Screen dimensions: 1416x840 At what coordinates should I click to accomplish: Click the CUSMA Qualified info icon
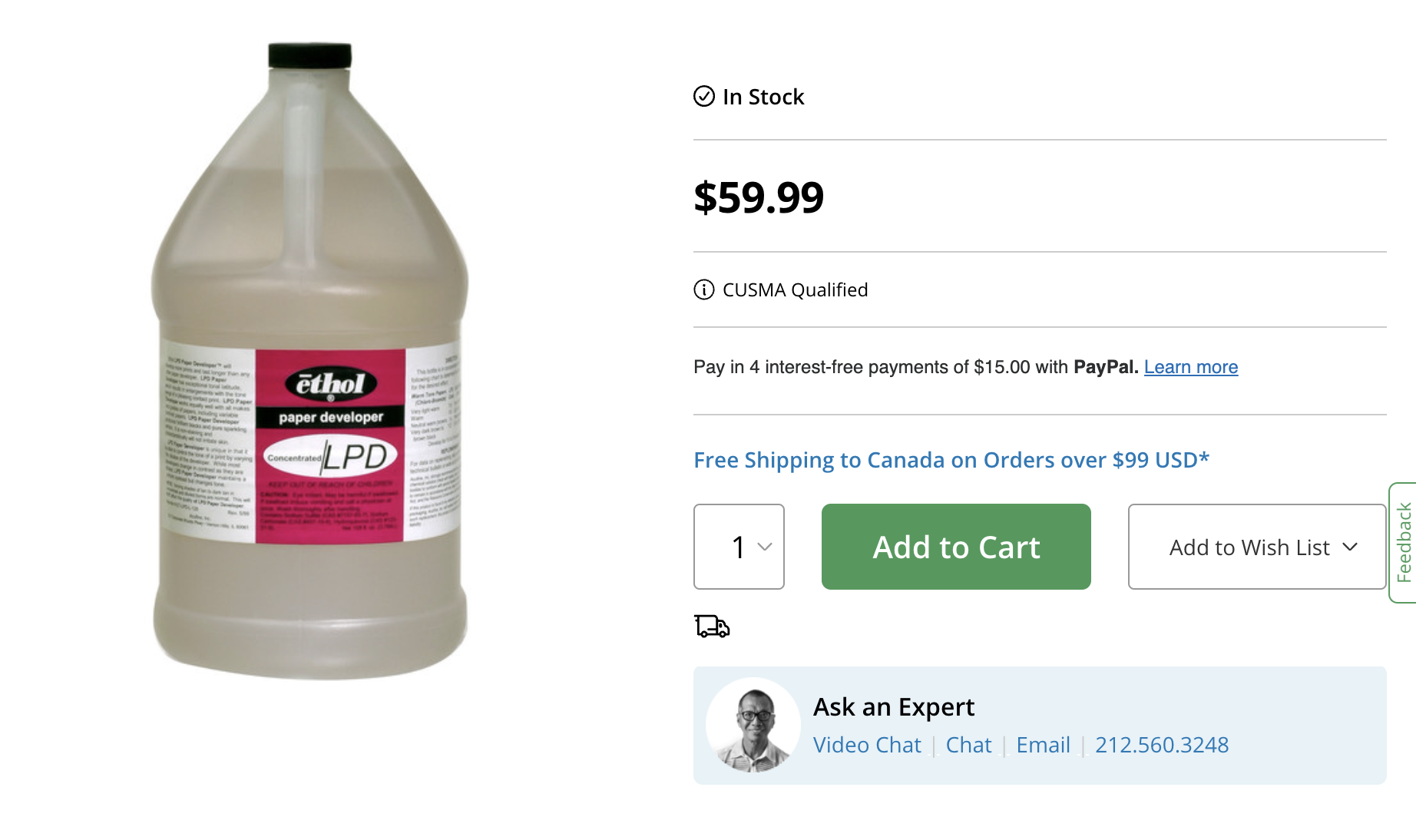(703, 289)
